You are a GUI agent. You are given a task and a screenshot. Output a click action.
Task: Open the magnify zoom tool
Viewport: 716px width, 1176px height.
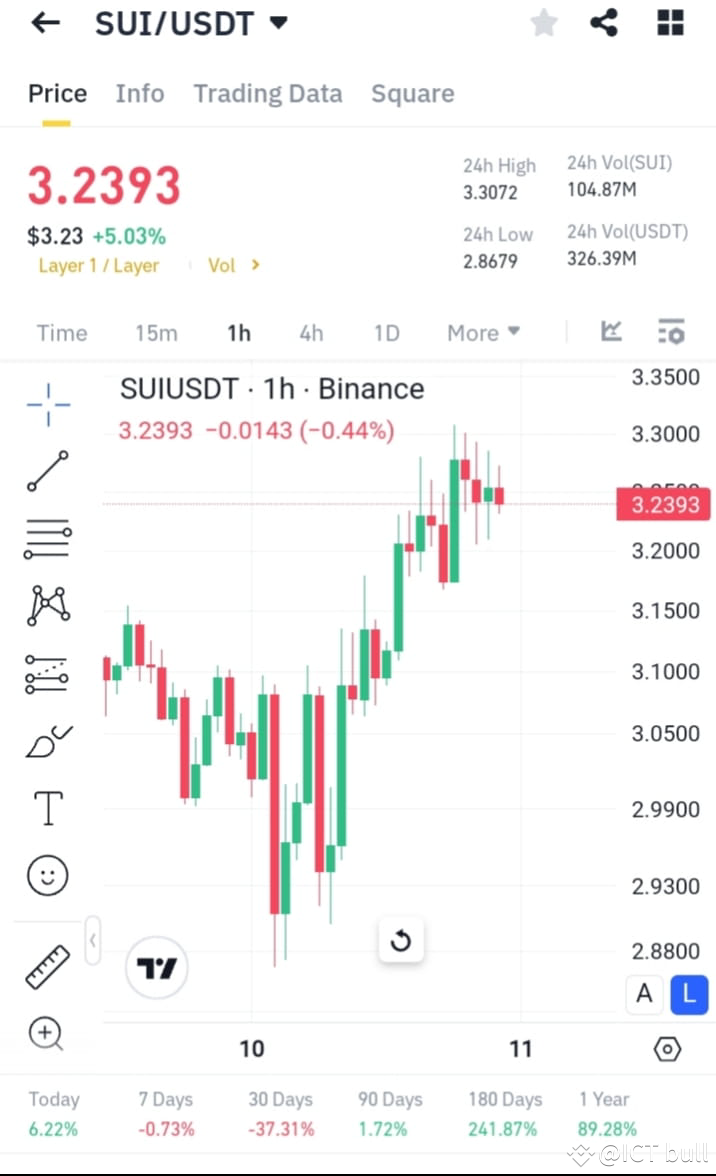click(46, 1034)
